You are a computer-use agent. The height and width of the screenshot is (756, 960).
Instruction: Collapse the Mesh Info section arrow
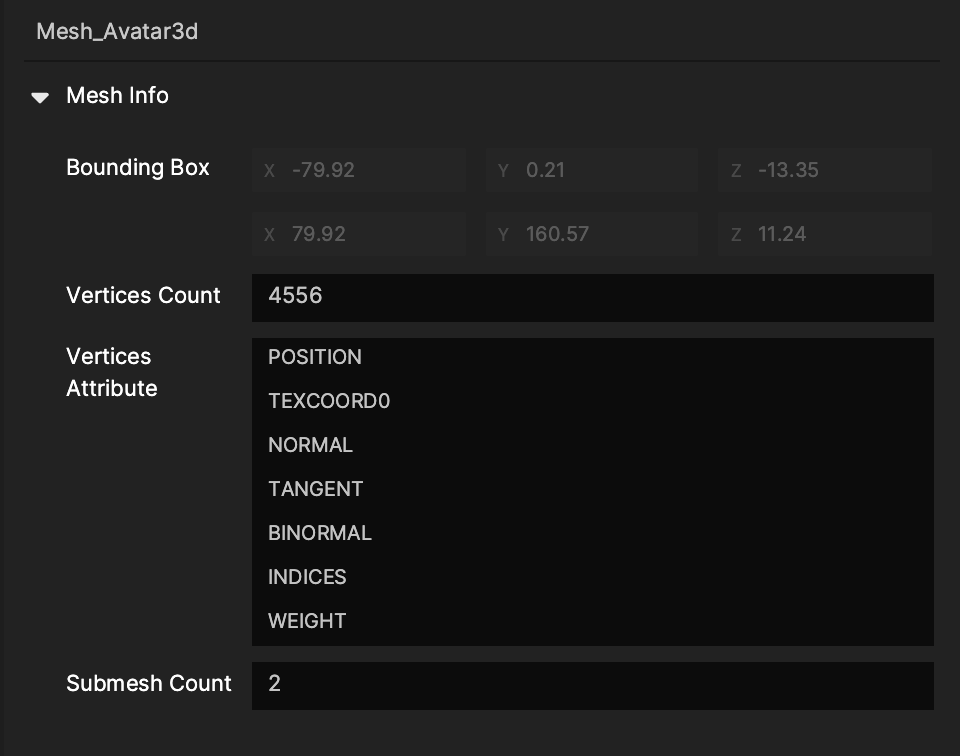pyautogui.click(x=40, y=97)
